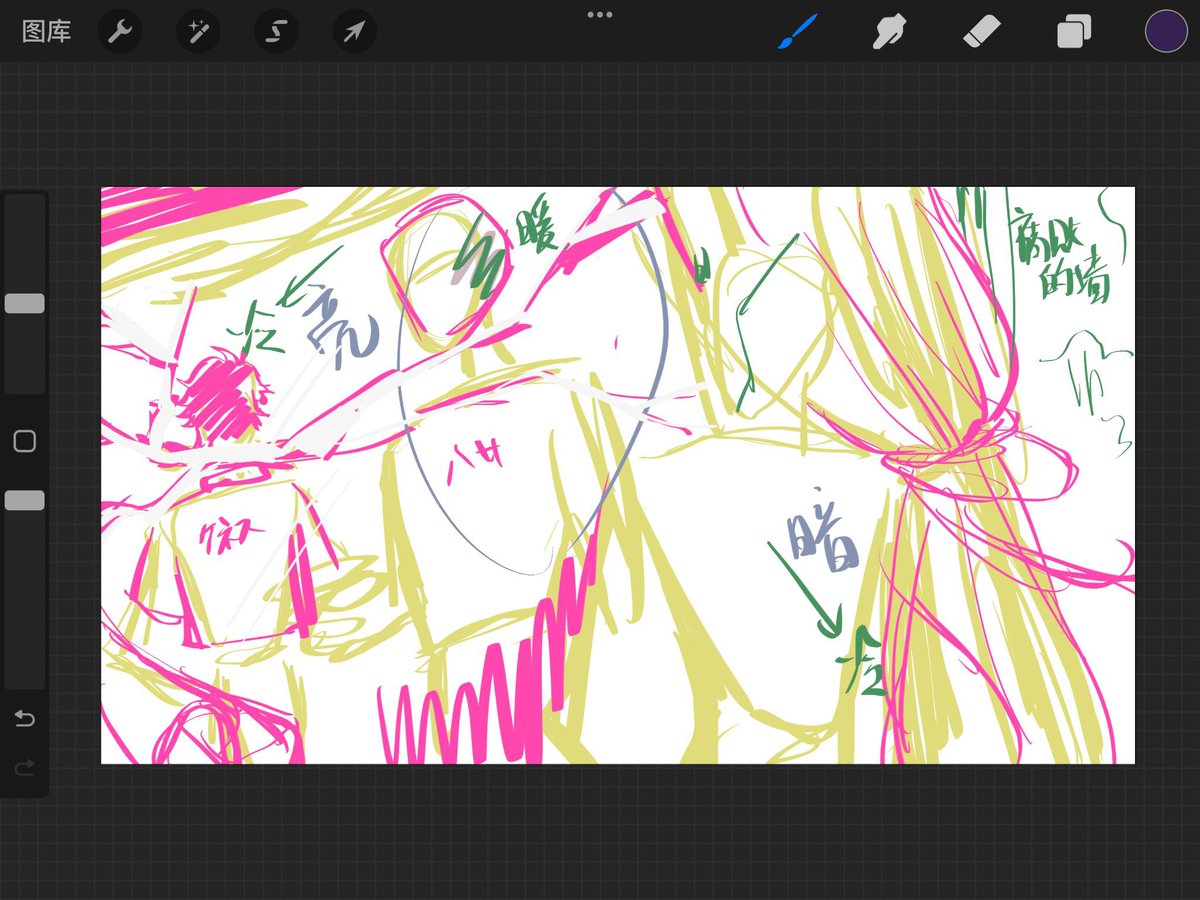Click the redo arrow in sidebar
The height and width of the screenshot is (900, 1200).
tap(25, 767)
